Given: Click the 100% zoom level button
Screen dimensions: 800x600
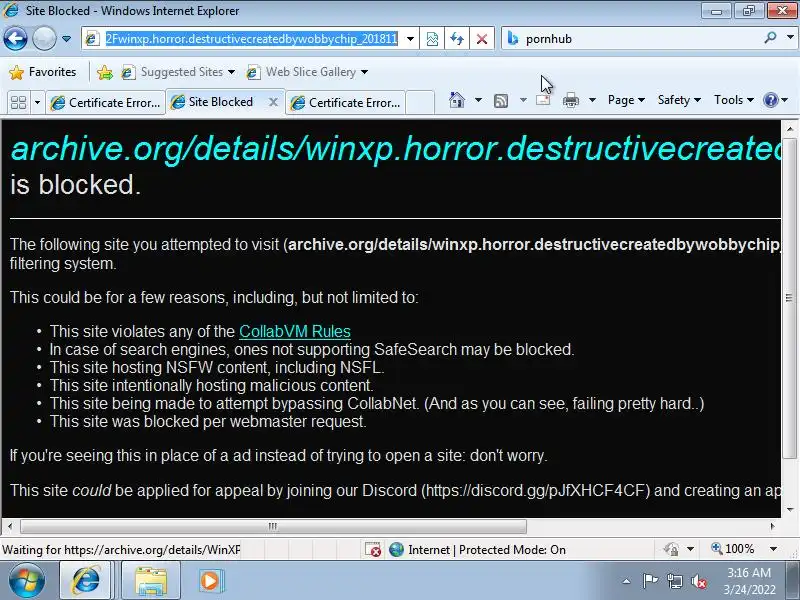Looking at the screenshot, I should click(x=733, y=549).
